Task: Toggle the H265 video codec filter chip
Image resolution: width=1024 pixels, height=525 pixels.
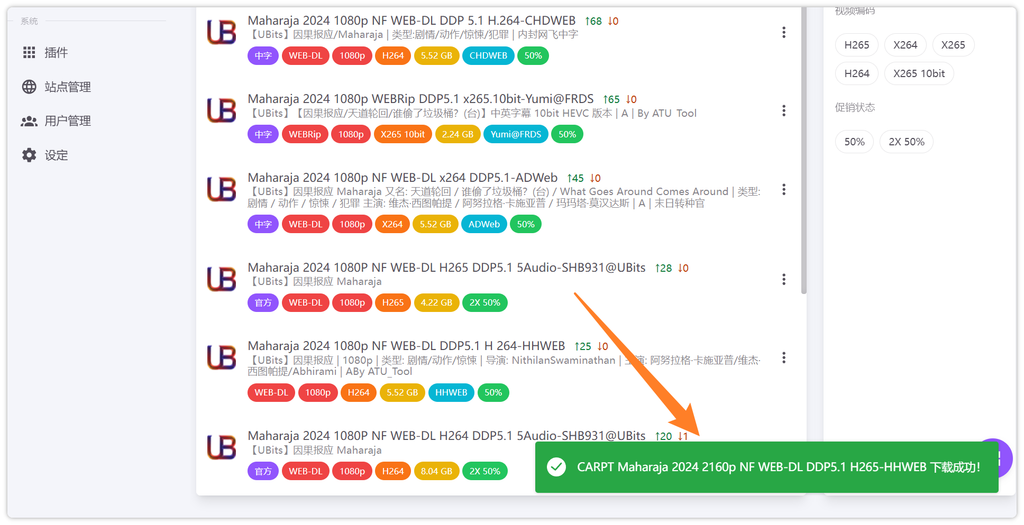Action: coord(856,45)
